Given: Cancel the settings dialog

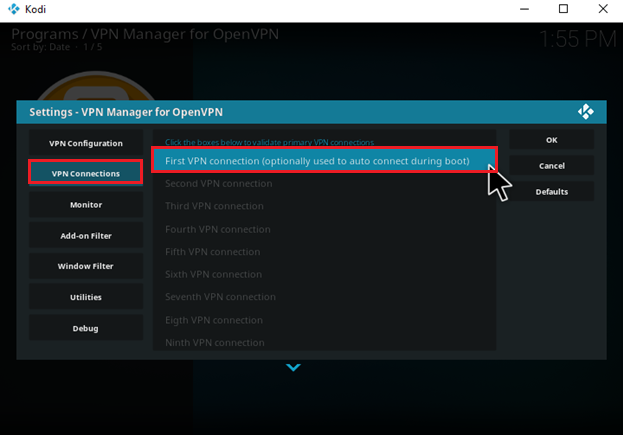Looking at the screenshot, I should click(551, 166).
